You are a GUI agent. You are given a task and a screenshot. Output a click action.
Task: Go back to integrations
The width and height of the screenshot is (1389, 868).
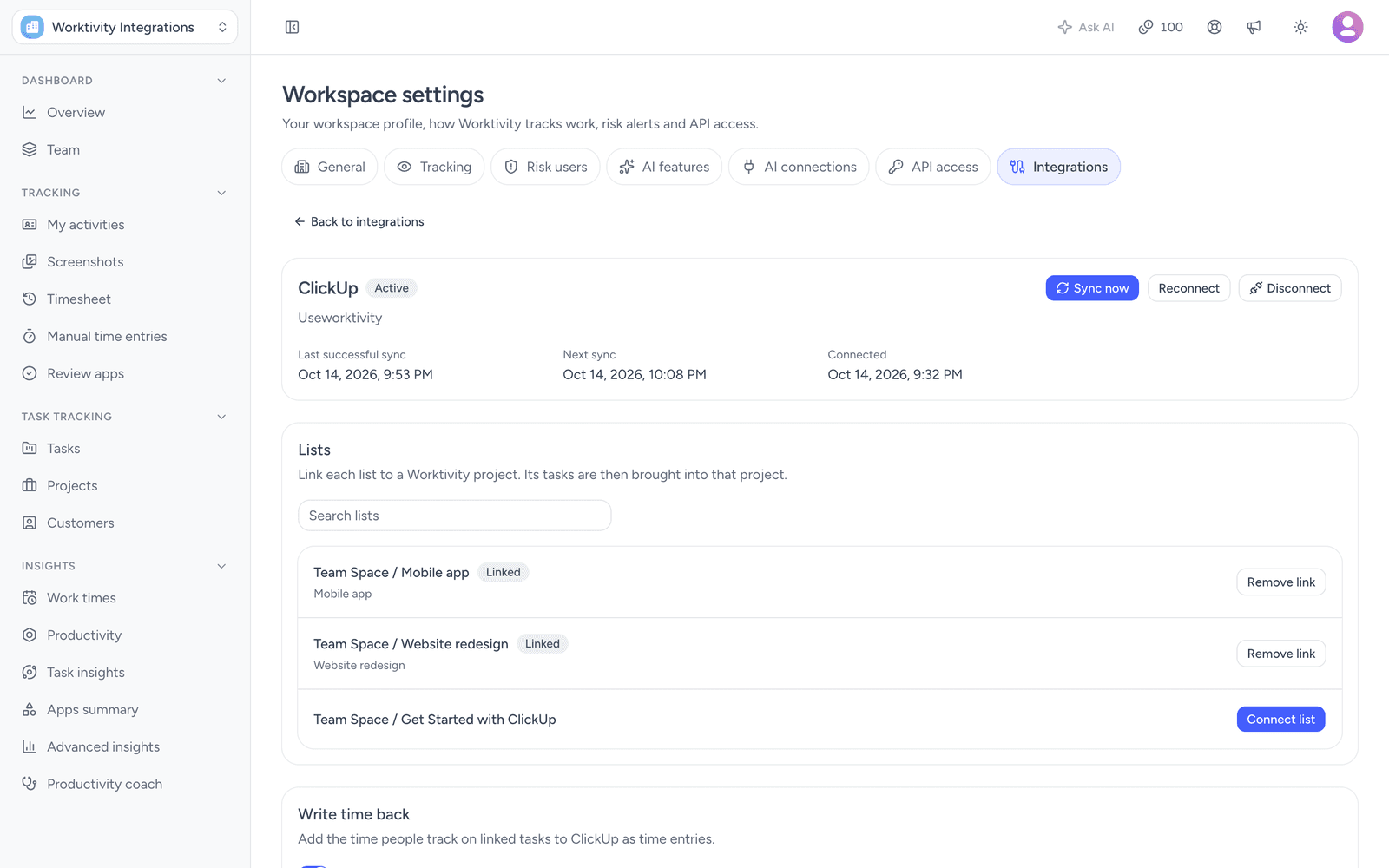359,222
